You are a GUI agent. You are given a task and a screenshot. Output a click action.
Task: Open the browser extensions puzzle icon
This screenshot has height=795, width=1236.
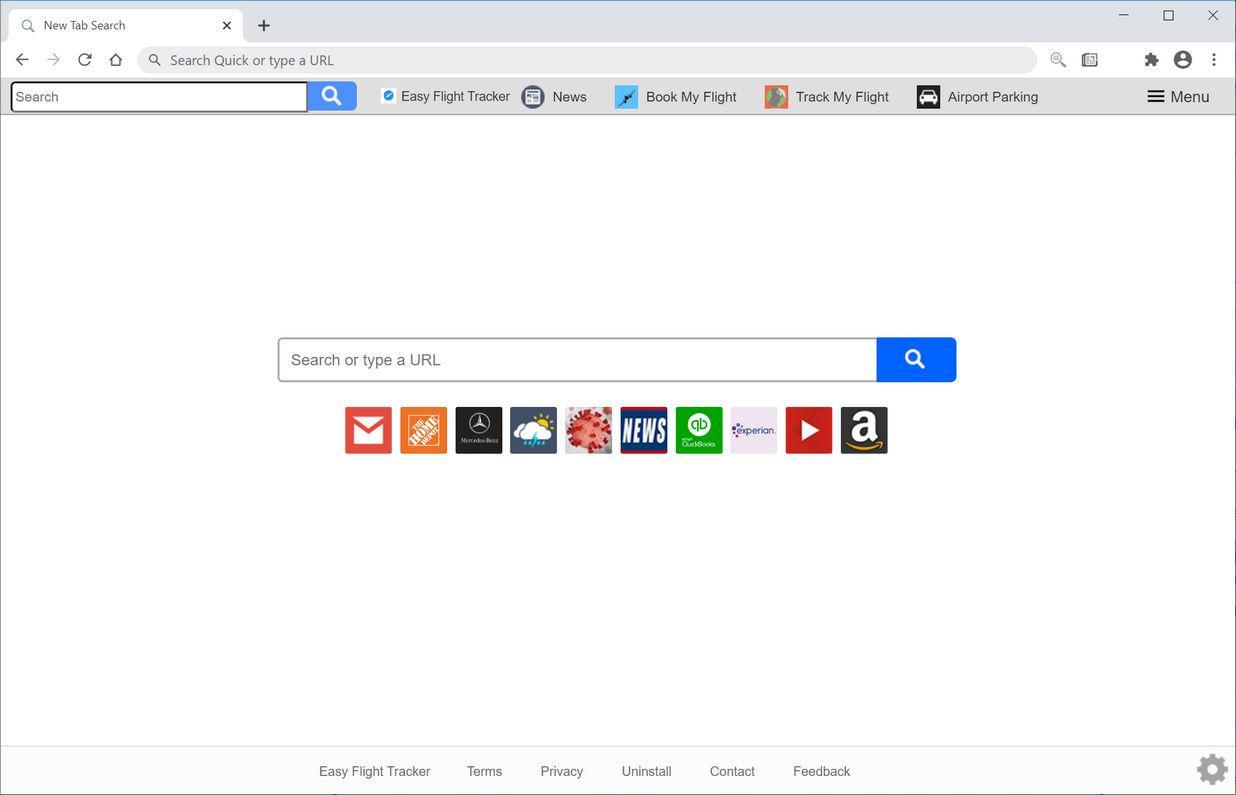point(1151,60)
